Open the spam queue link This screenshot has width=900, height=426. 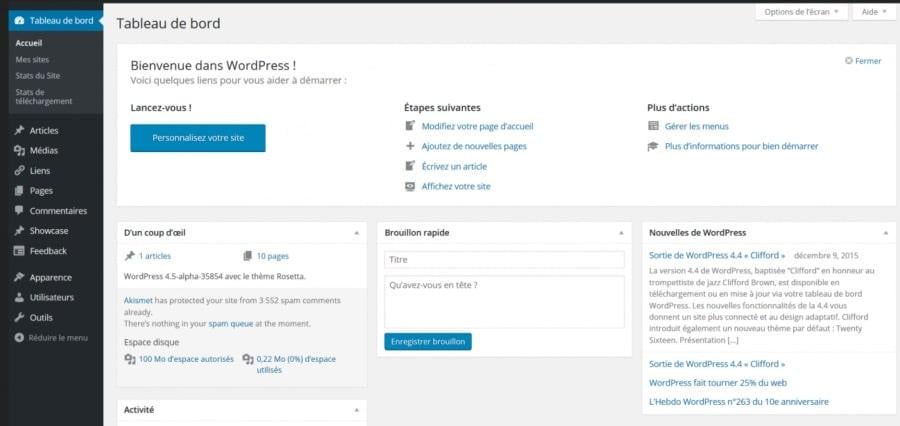pyautogui.click(x=231, y=324)
